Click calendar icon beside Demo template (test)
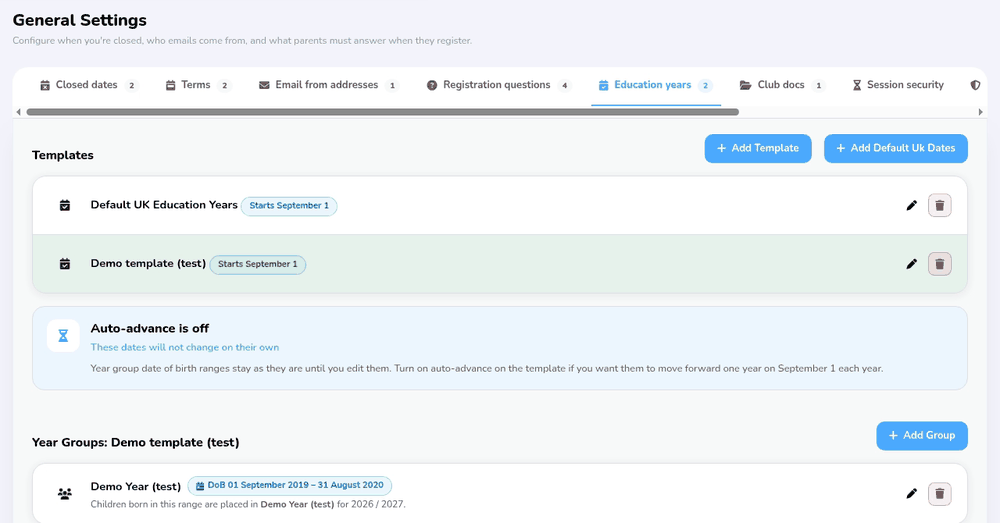Viewport: 1000px width, 523px height. [x=64, y=264]
